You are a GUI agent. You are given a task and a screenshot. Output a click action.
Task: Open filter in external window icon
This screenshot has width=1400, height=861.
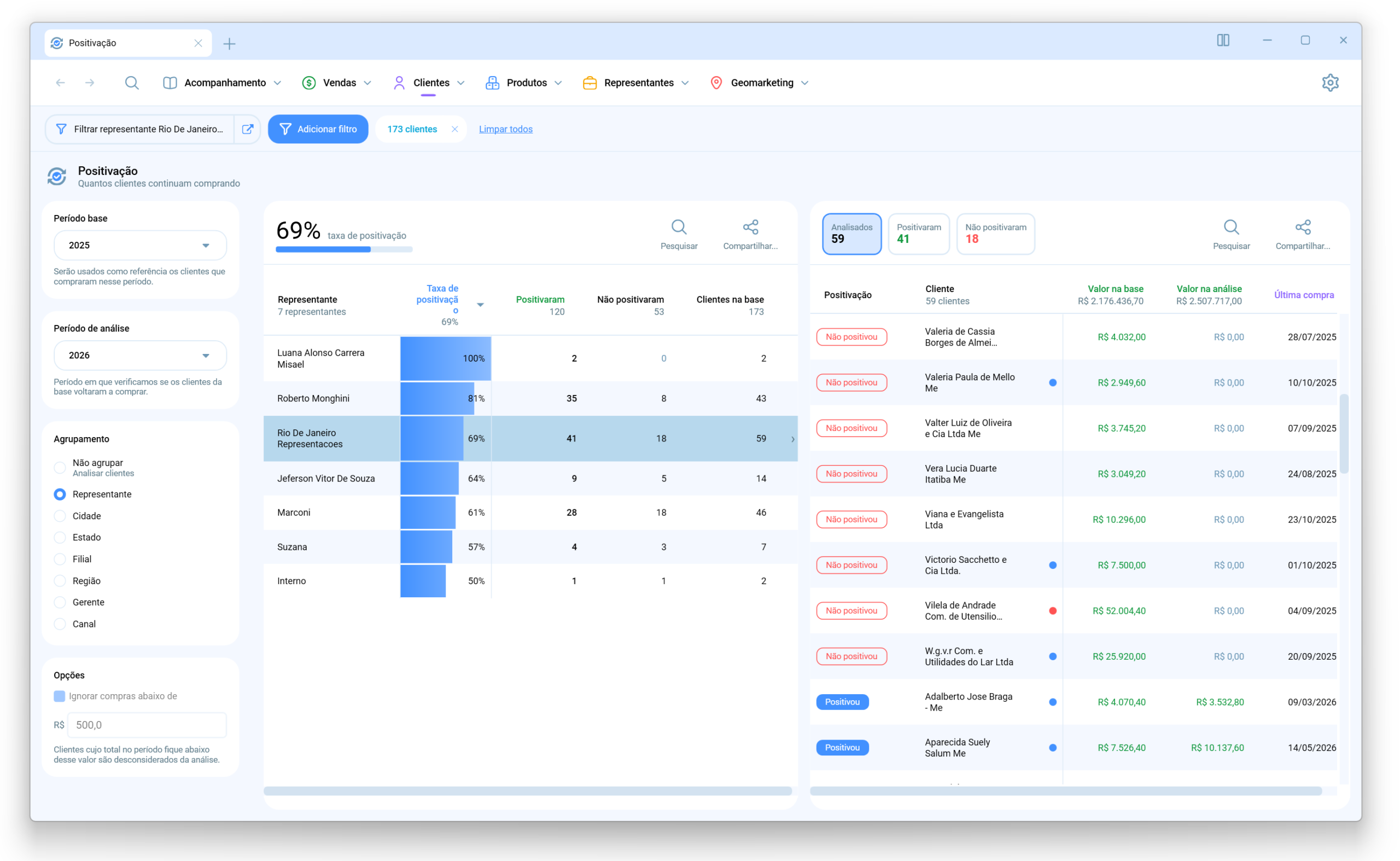point(248,129)
